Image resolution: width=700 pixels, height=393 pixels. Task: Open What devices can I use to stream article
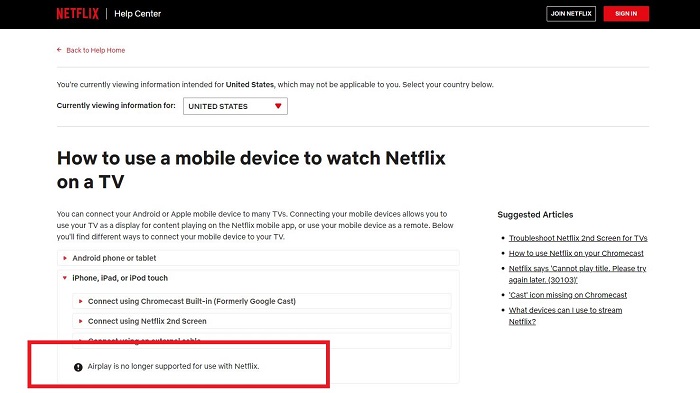pos(565,316)
